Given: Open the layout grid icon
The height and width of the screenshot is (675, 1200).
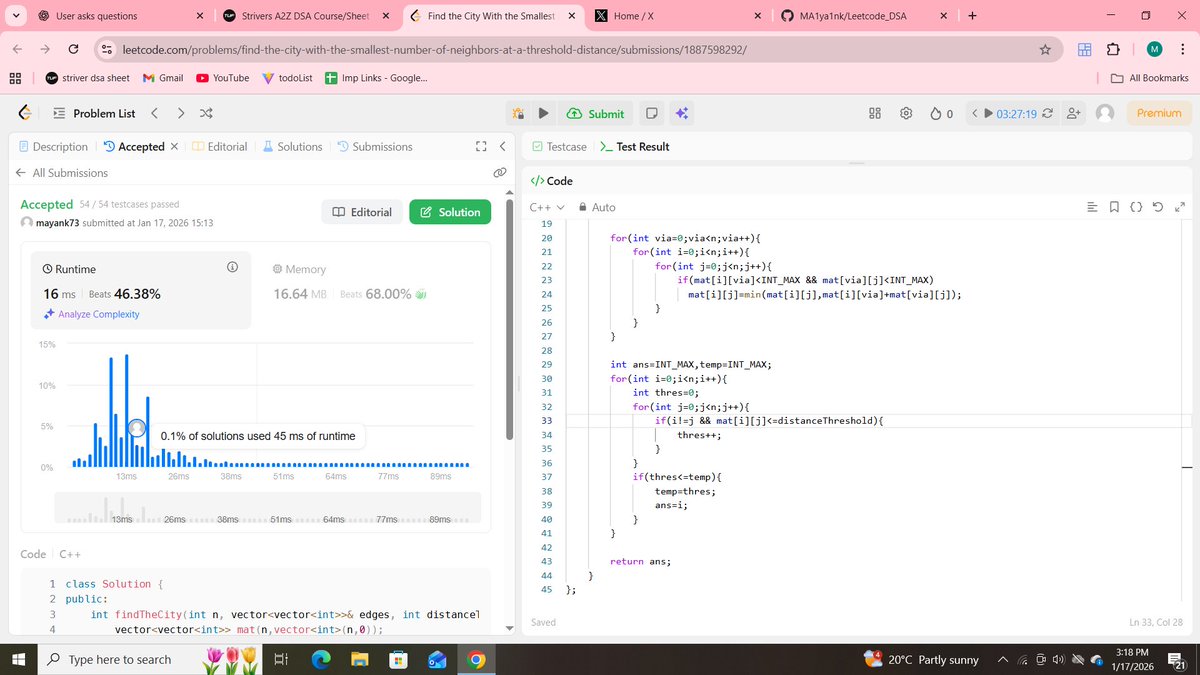Looking at the screenshot, I should click(875, 113).
